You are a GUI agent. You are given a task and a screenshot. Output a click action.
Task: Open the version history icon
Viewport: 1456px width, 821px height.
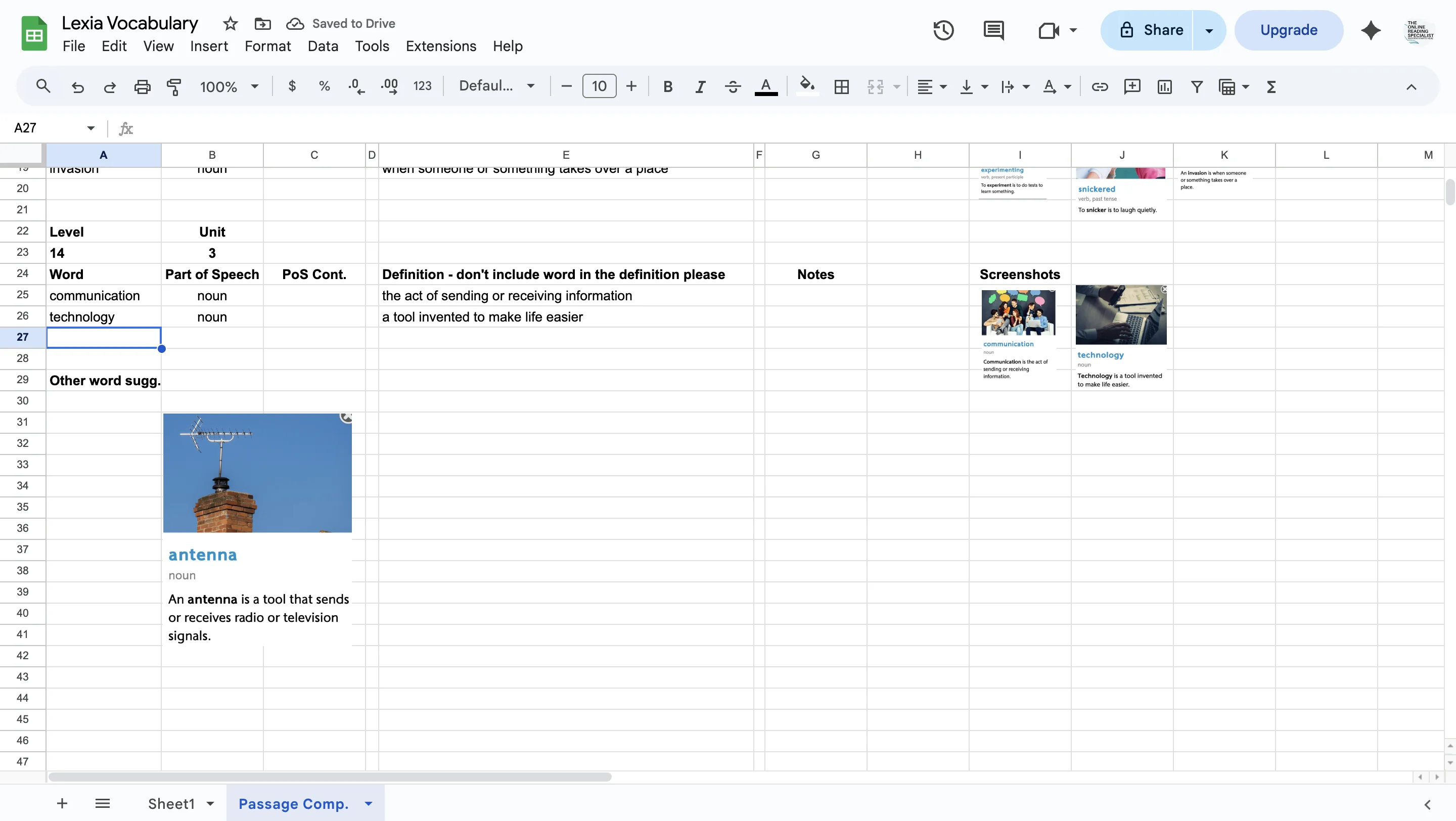(943, 30)
